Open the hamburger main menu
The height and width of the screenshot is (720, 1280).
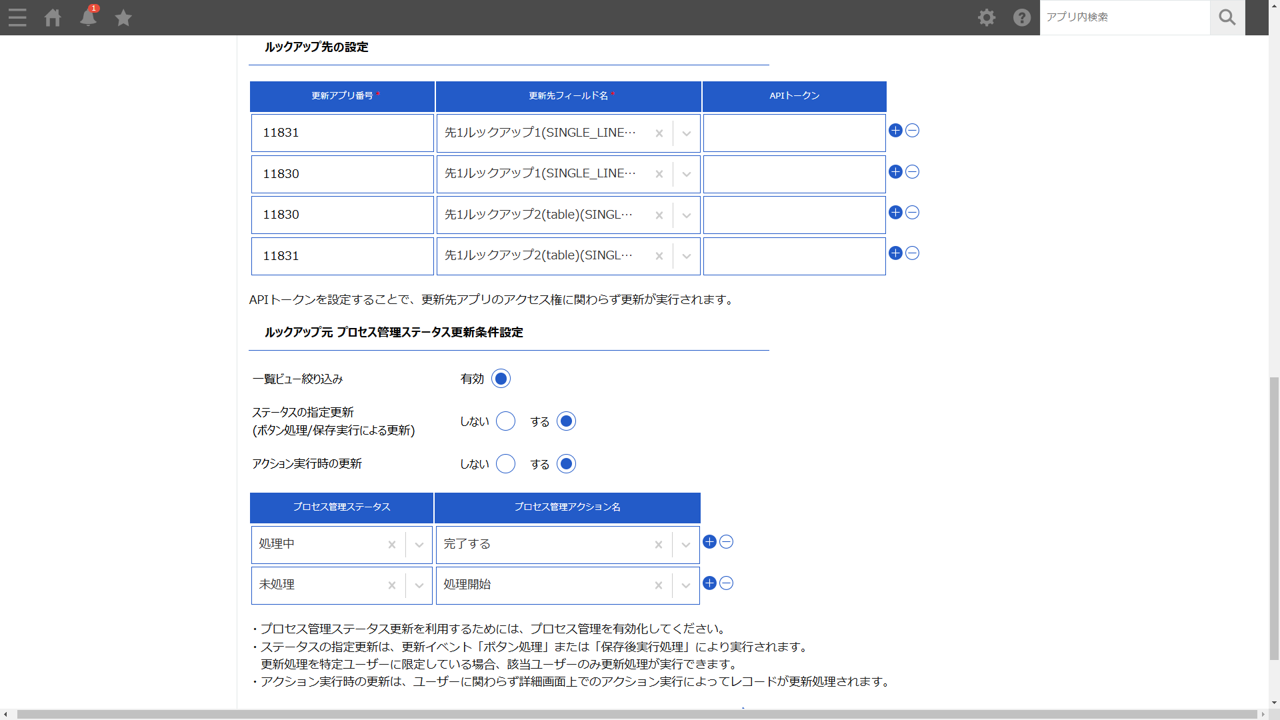click(x=17, y=17)
